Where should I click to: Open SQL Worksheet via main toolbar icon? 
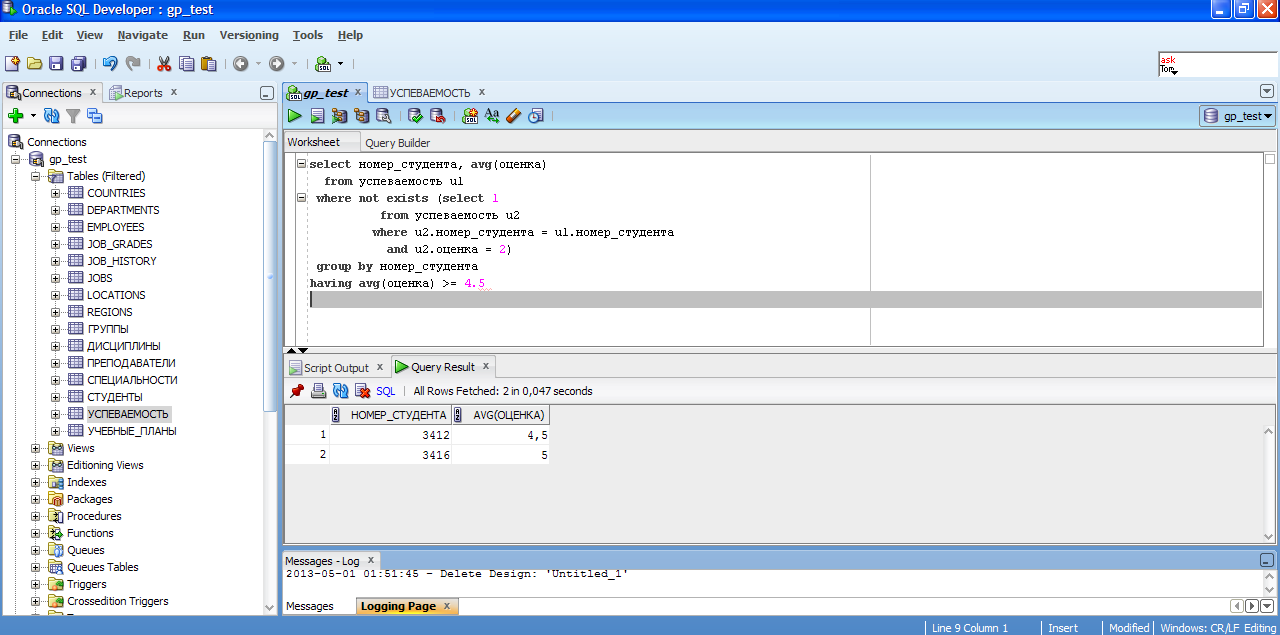323,63
